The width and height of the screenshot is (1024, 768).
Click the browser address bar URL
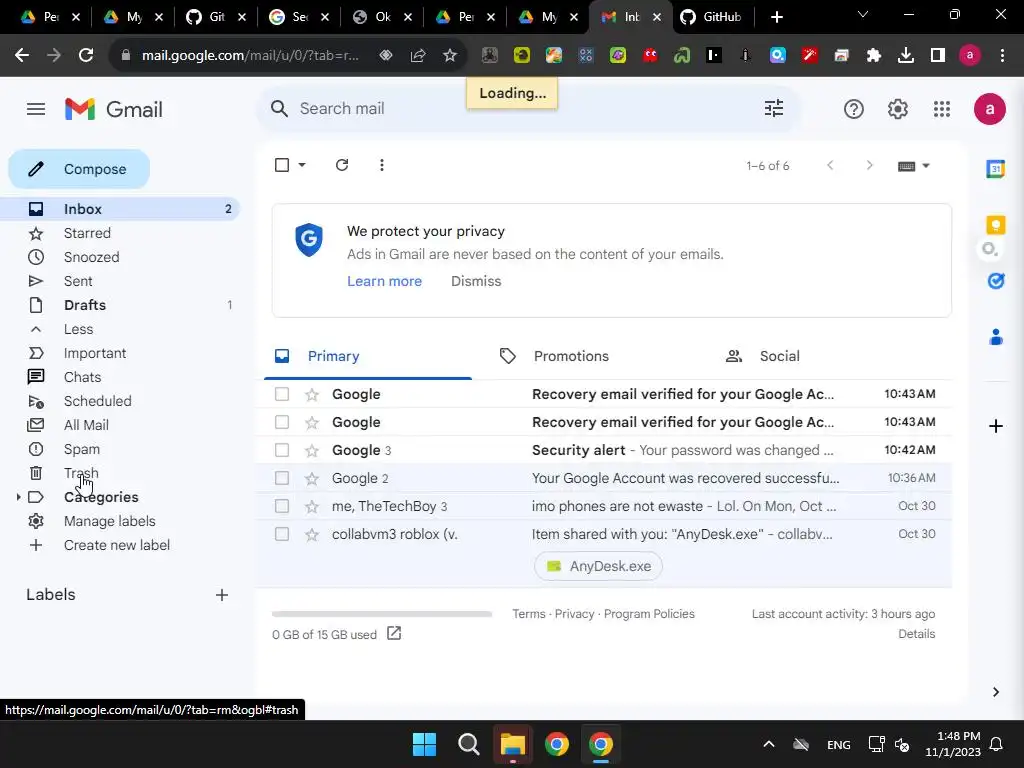pos(250,56)
